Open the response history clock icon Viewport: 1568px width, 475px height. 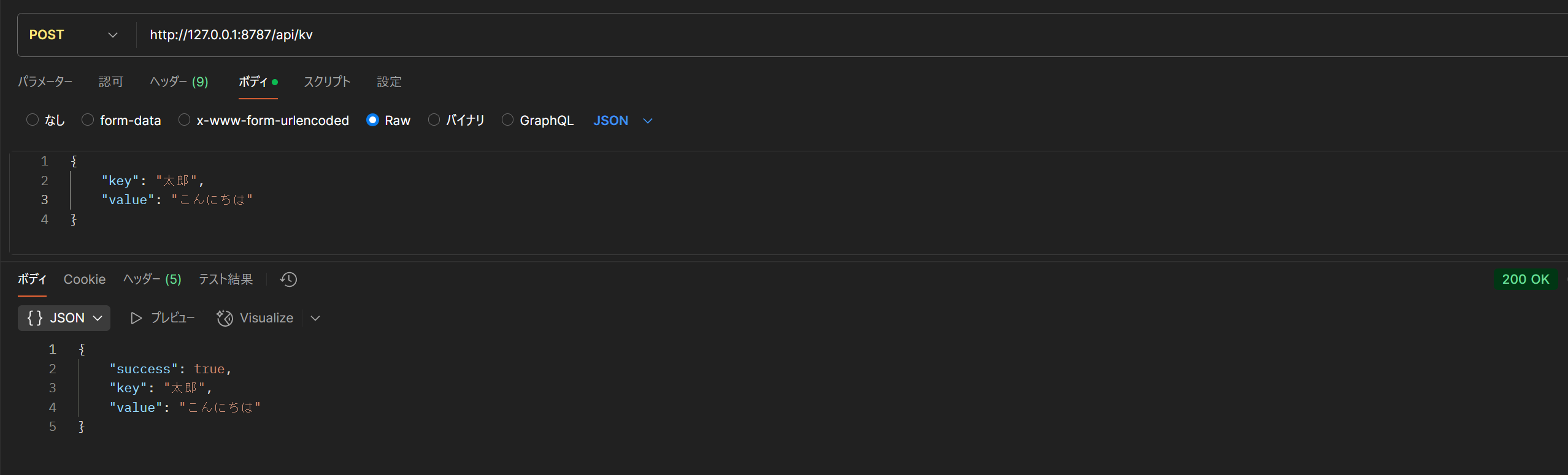(x=288, y=279)
